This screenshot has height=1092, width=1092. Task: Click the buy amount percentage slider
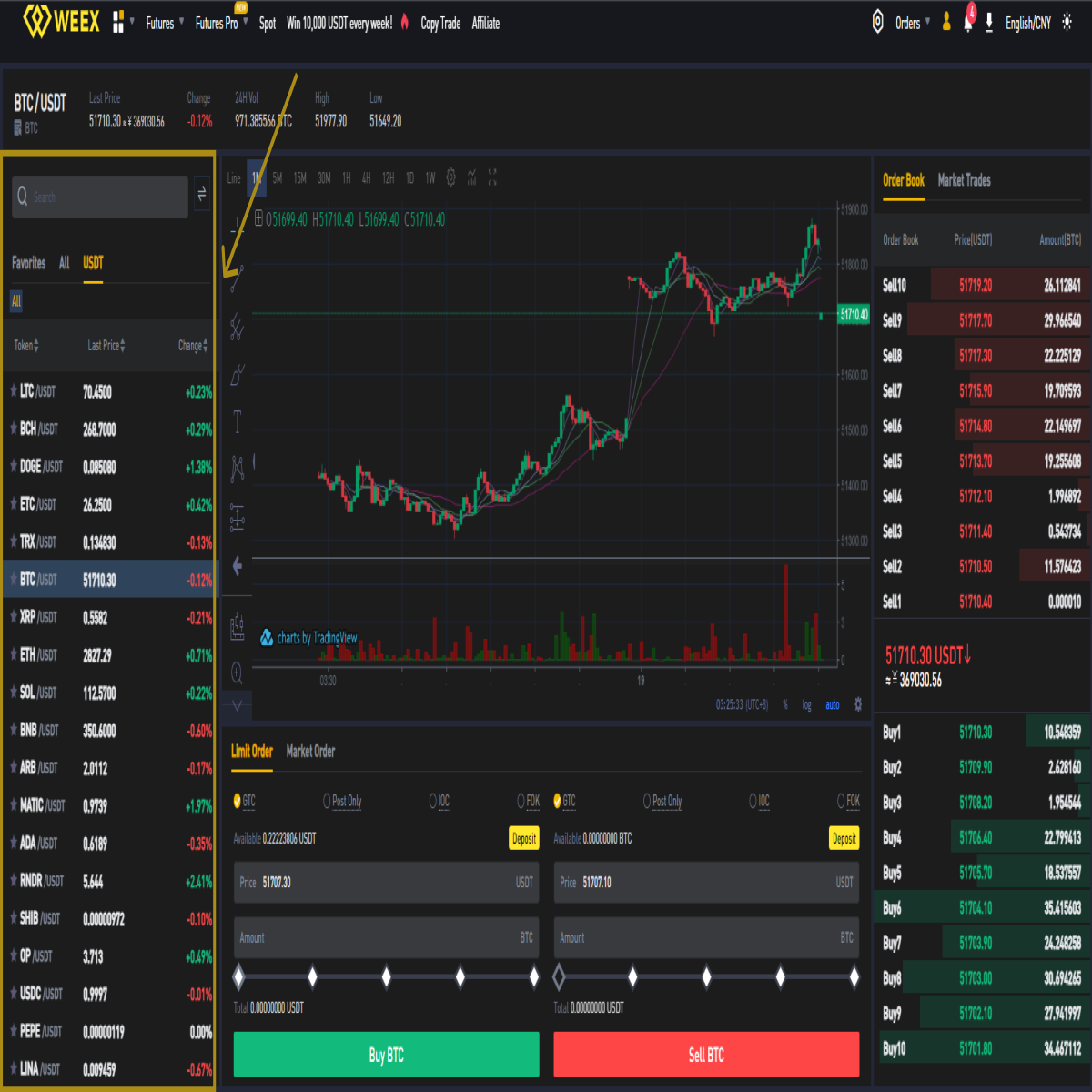(386, 977)
